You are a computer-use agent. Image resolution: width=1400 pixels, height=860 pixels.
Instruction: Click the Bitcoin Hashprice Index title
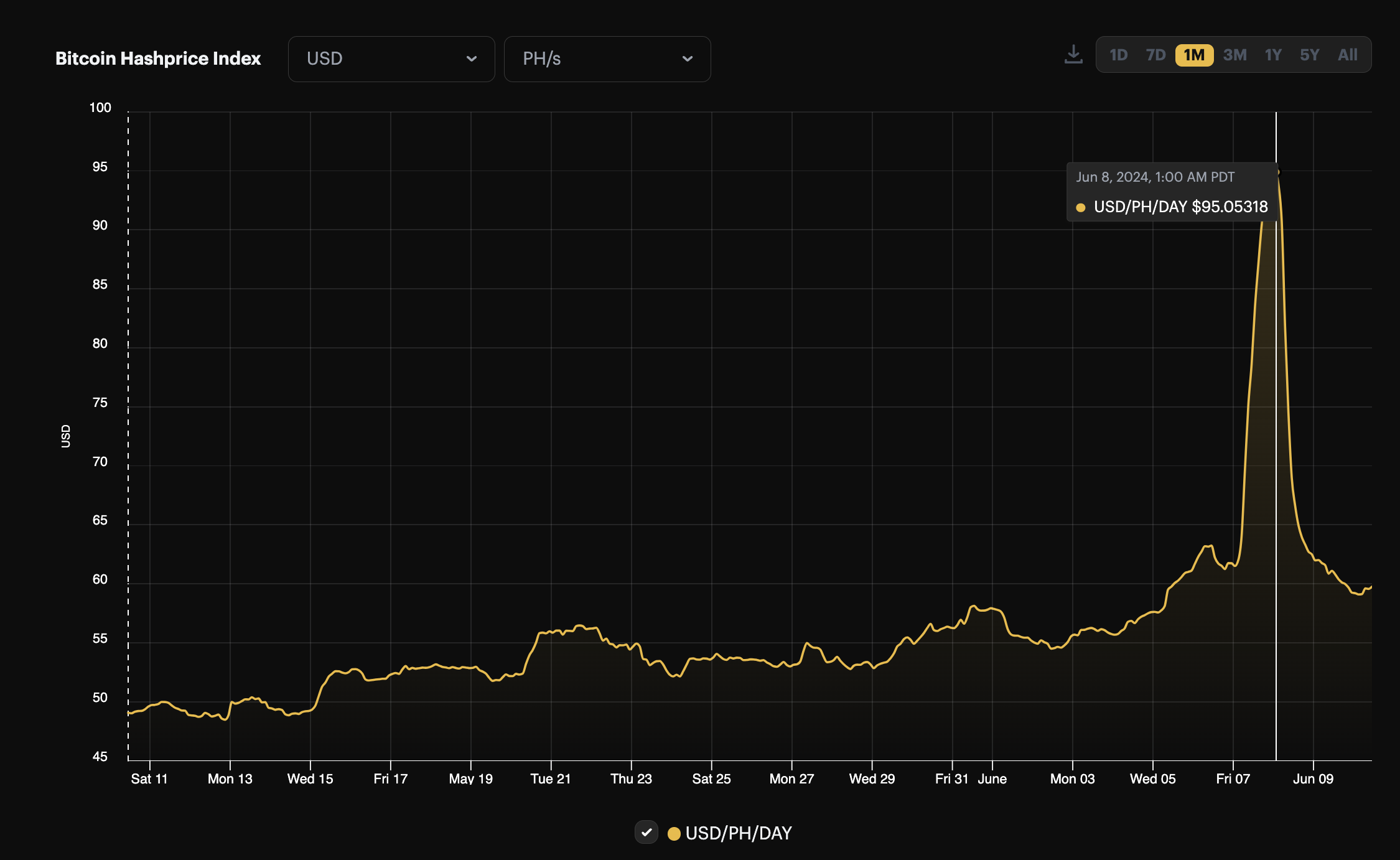tap(157, 58)
